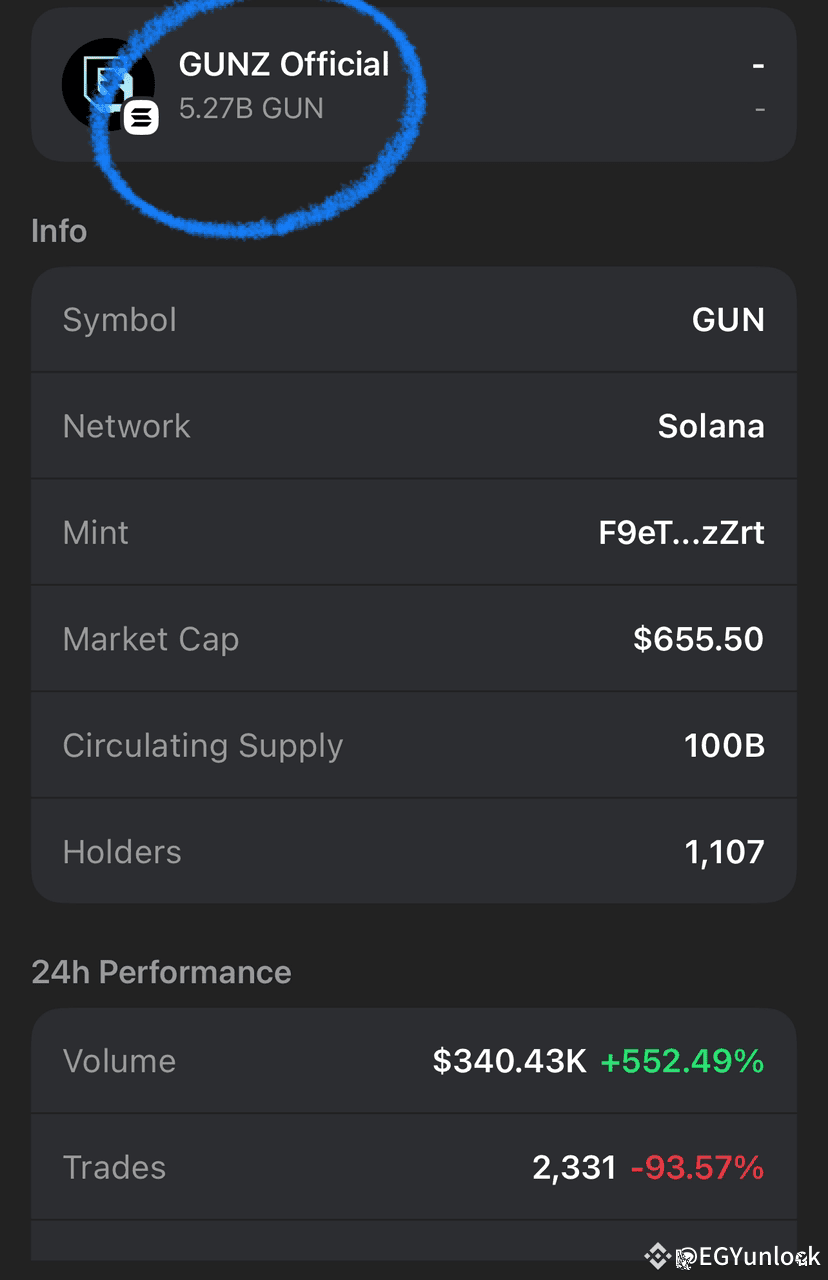Tap the Volume row in 24h Performance
The image size is (828, 1280).
(x=414, y=1060)
